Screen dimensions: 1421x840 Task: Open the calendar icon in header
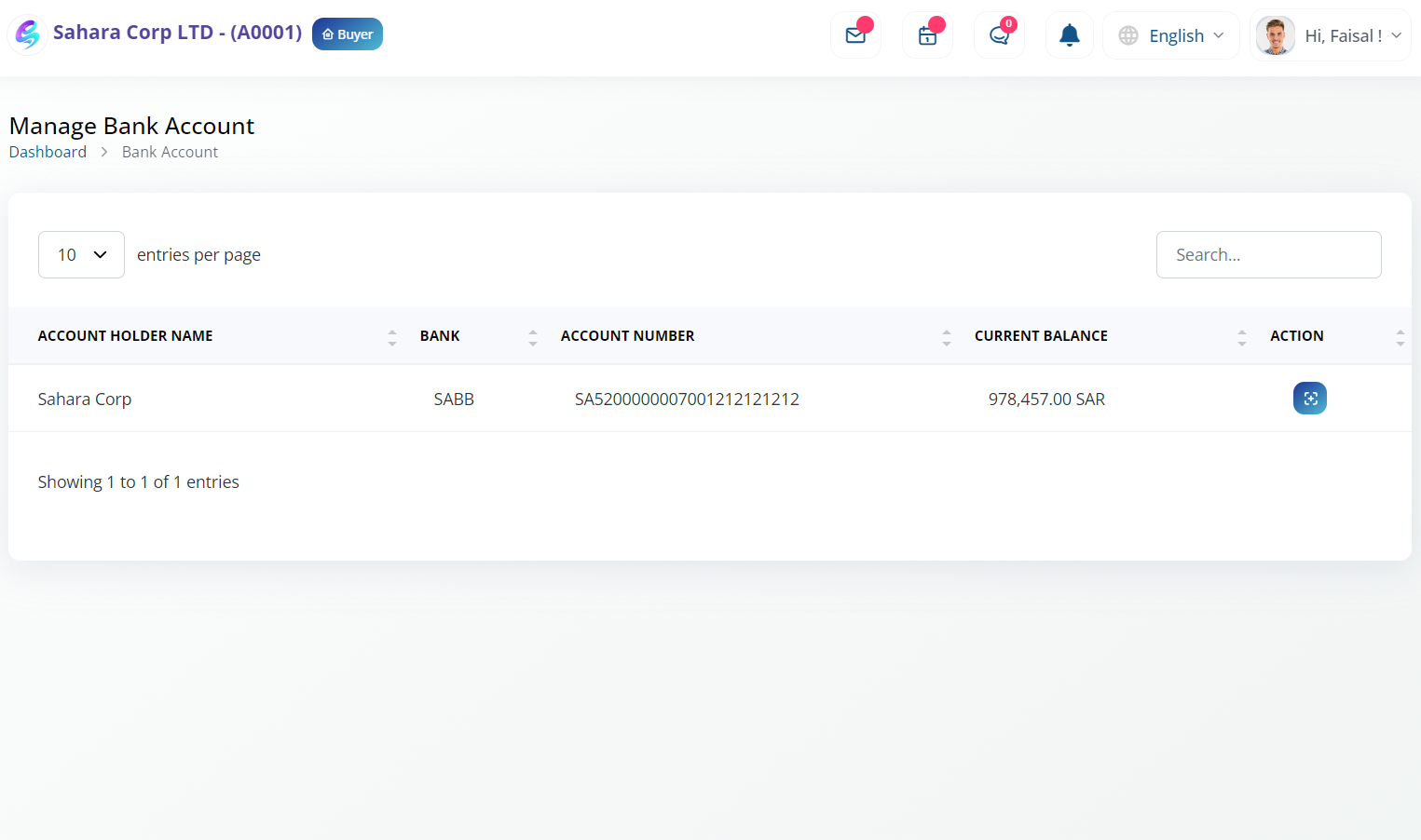point(927,35)
